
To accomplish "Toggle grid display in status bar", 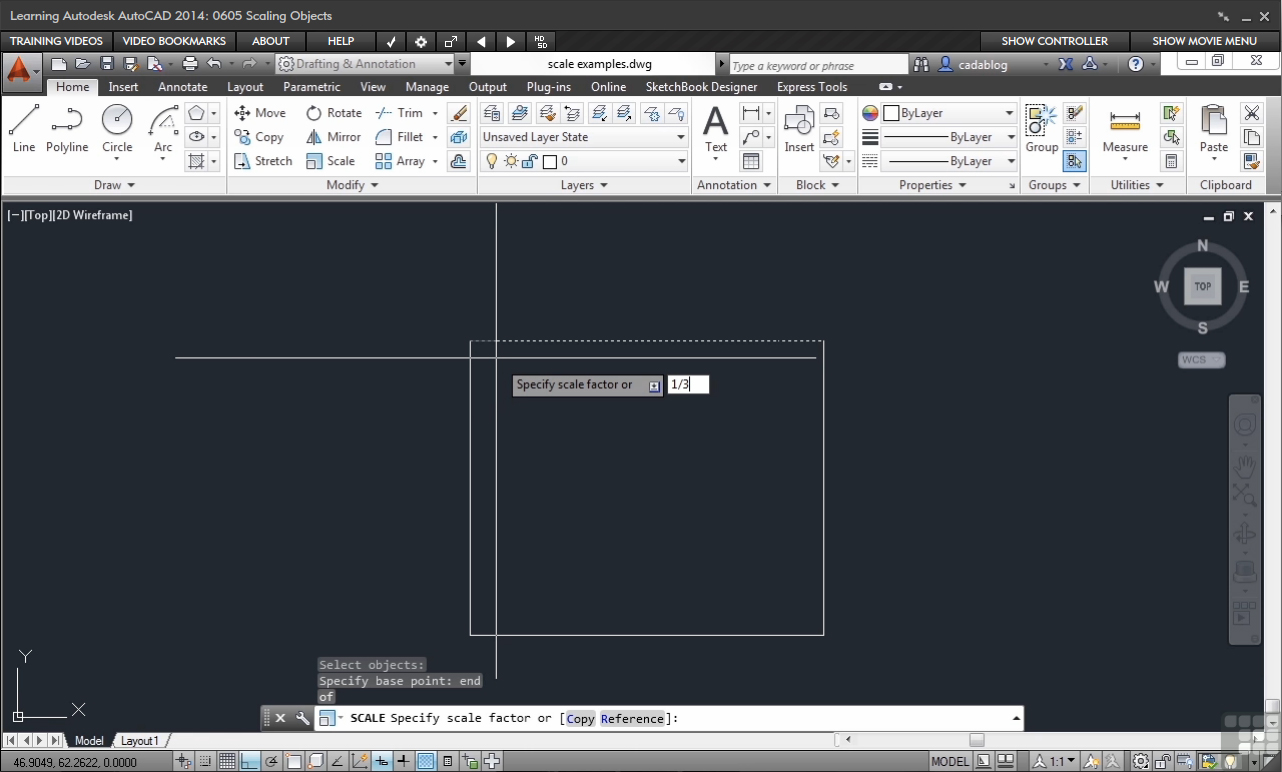I will pos(227,762).
